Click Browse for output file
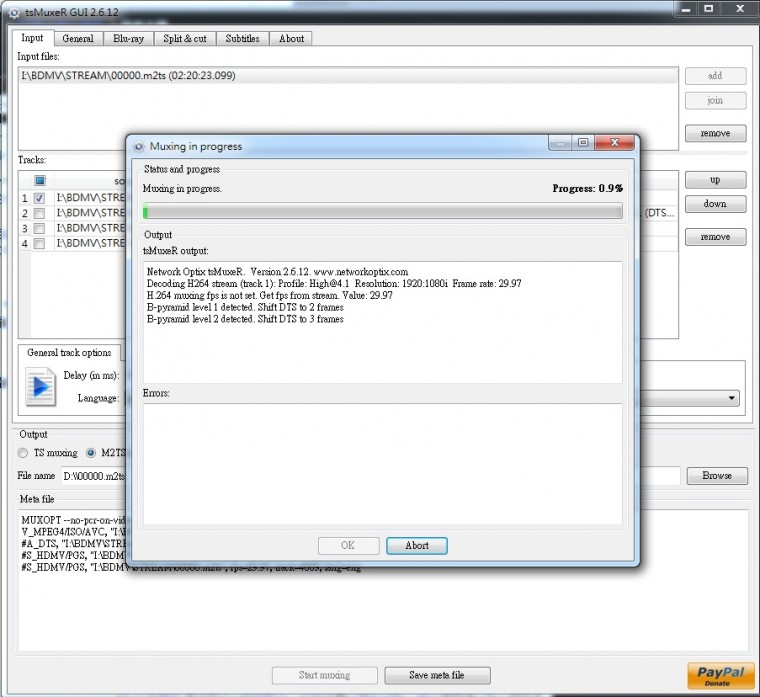The width and height of the screenshot is (760, 697). (716, 476)
